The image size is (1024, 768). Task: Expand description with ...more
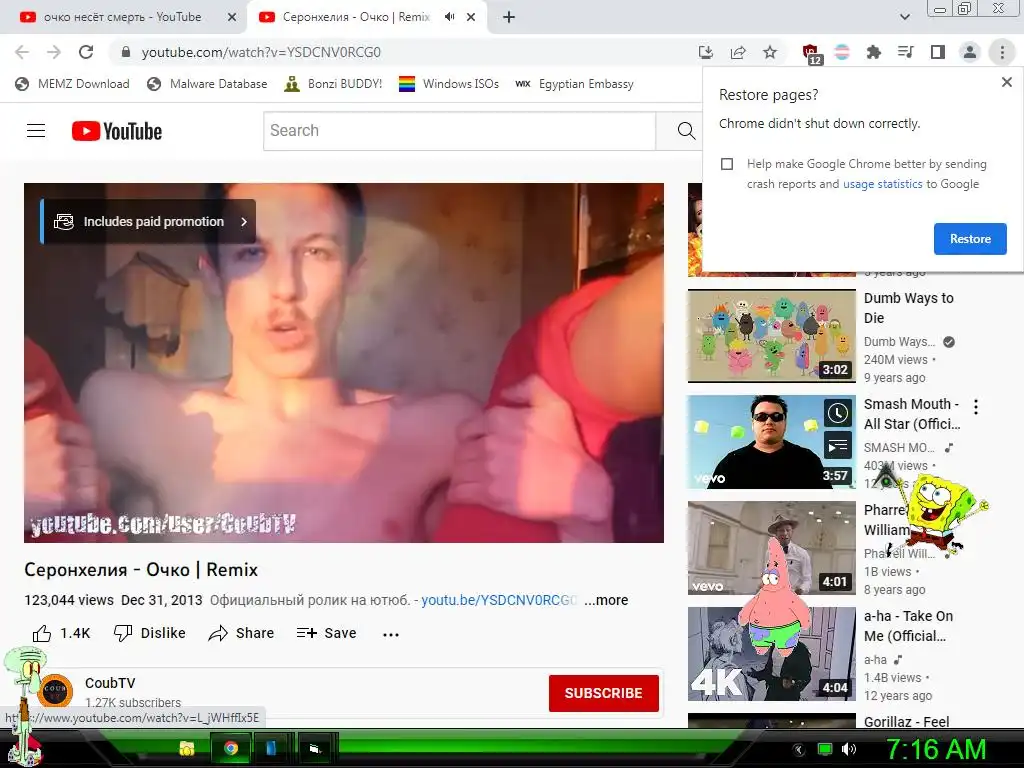pos(606,600)
